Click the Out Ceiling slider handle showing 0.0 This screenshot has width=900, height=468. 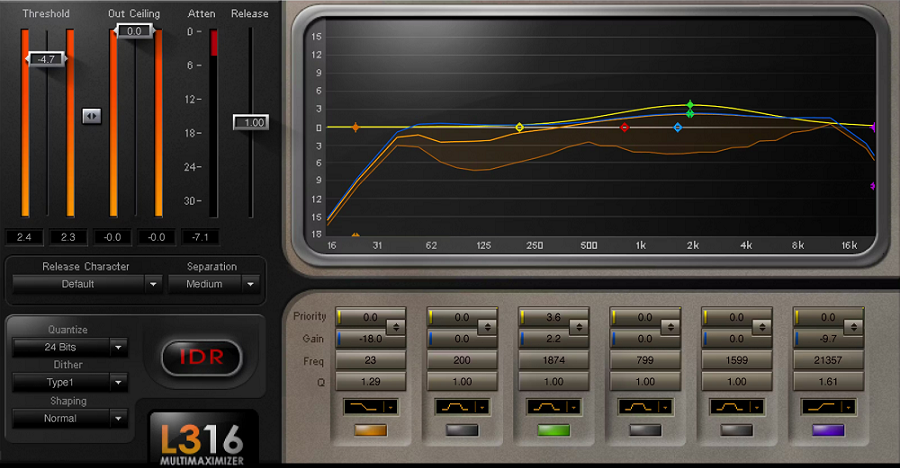tap(134, 31)
